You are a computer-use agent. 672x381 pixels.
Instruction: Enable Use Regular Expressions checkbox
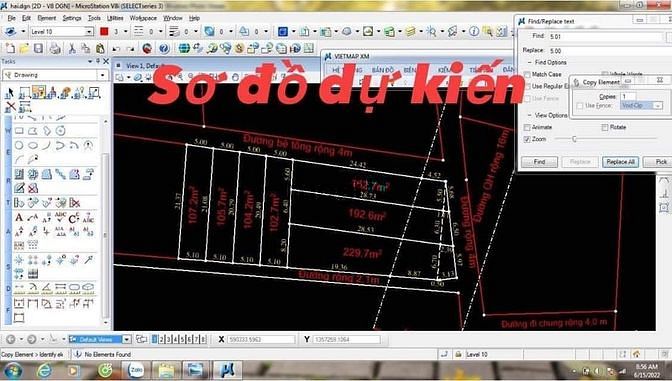pos(527,86)
